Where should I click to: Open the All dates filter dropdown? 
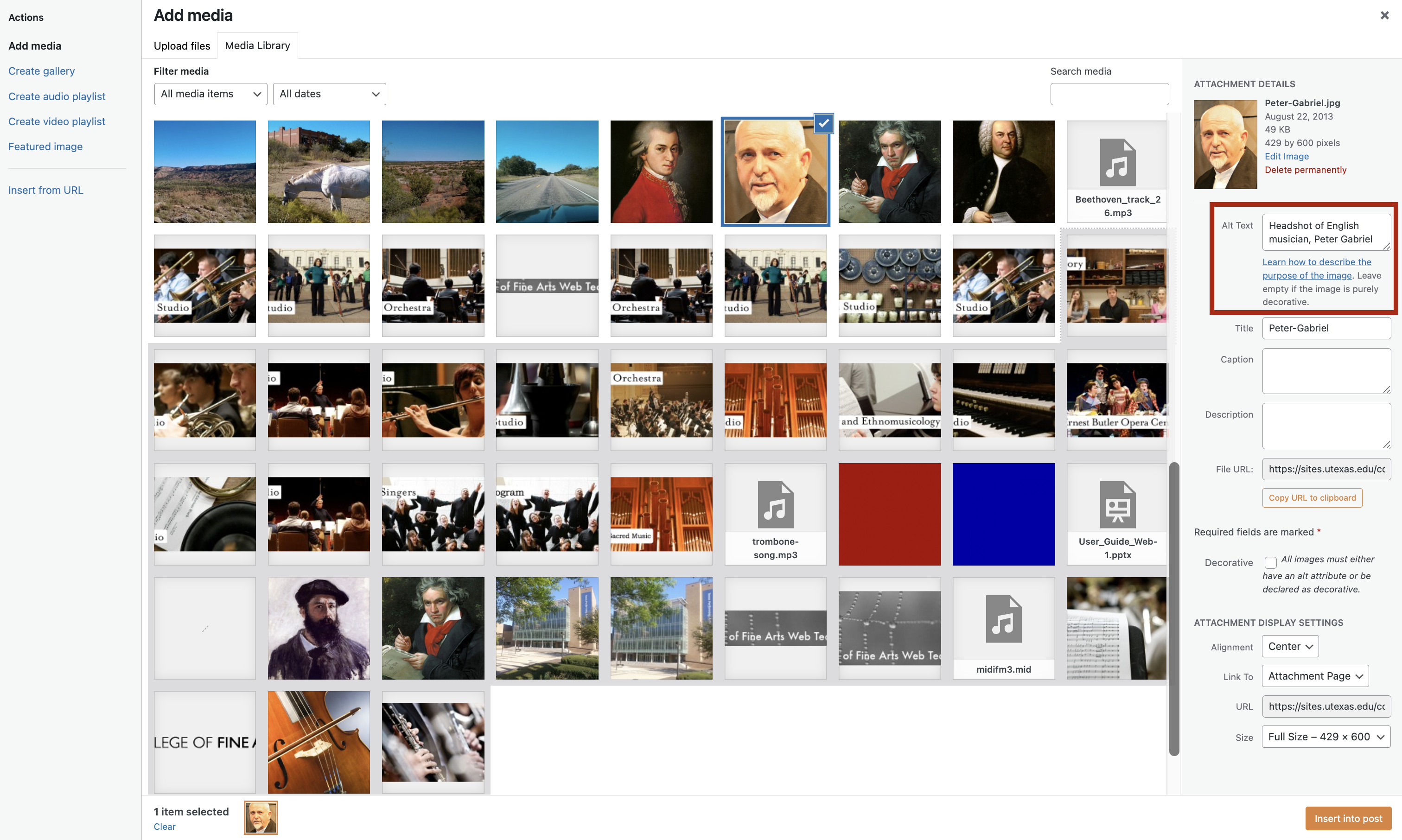(x=329, y=94)
